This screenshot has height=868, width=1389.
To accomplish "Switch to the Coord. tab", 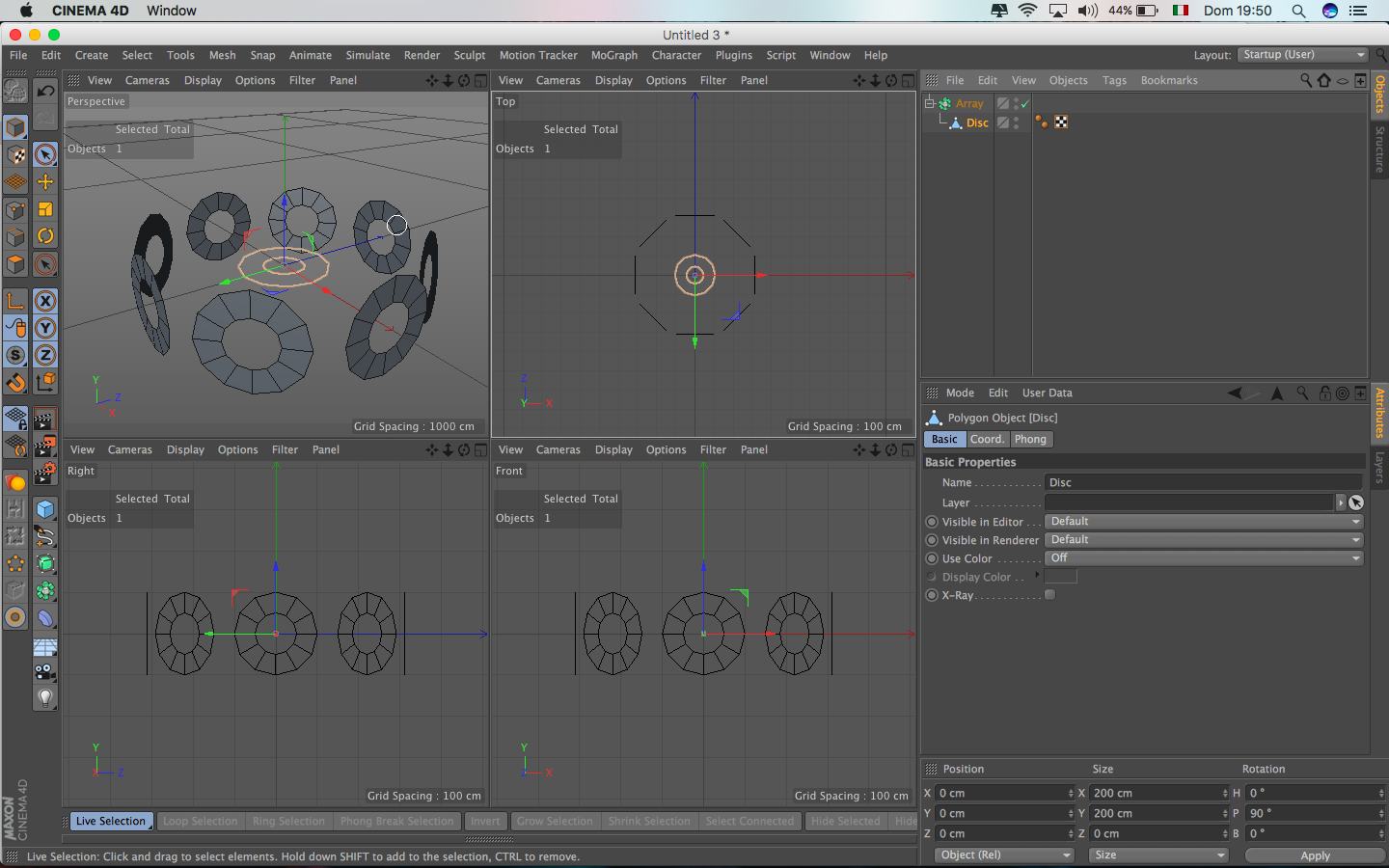I will pos(987,439).
